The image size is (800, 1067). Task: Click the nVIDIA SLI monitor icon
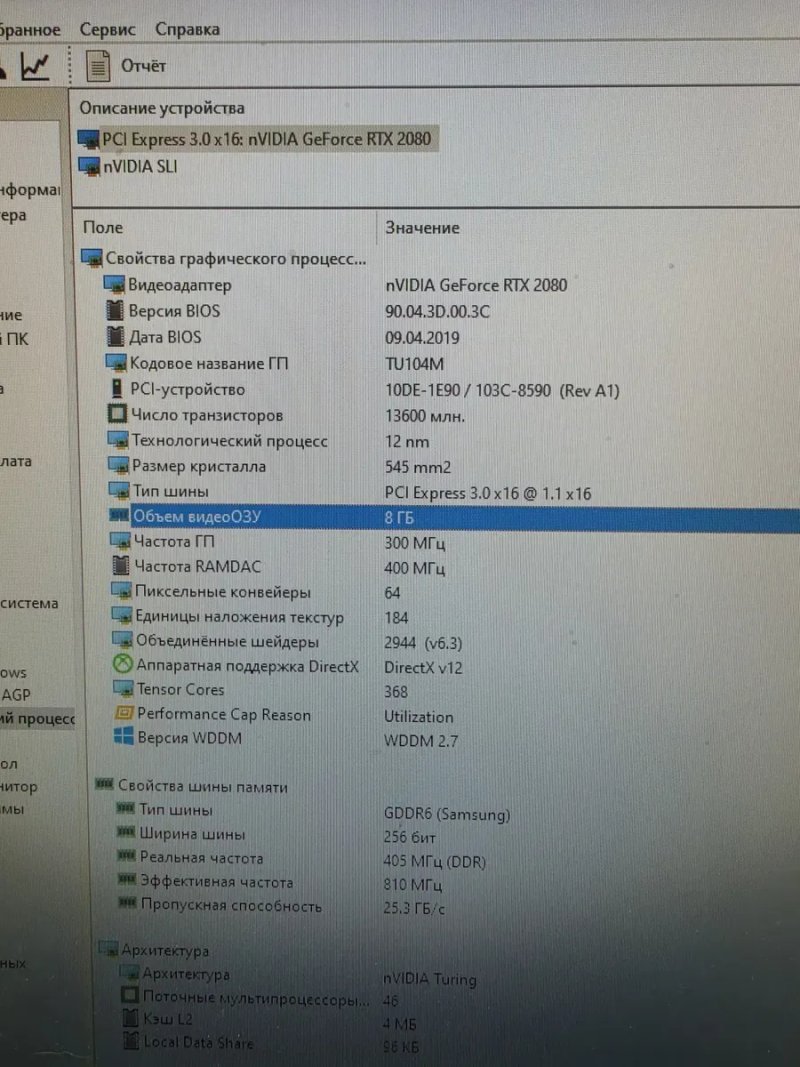(x=89, y=166)
